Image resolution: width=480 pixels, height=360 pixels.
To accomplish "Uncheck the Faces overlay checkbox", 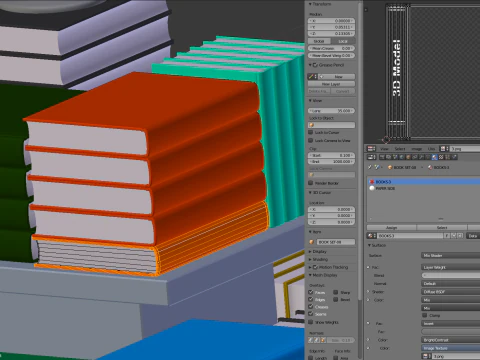I will point(311,292).
